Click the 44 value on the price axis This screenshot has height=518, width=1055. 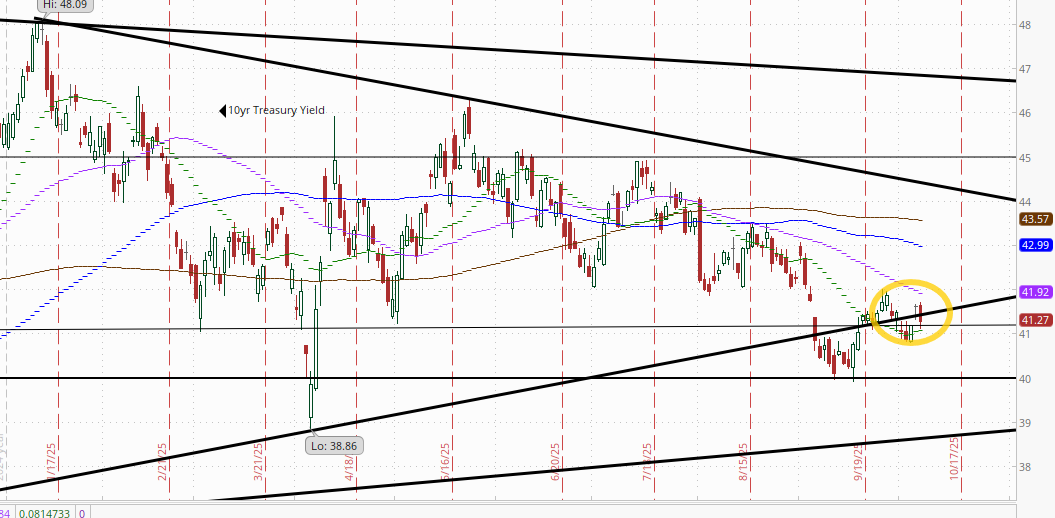tap(1026, 202)
